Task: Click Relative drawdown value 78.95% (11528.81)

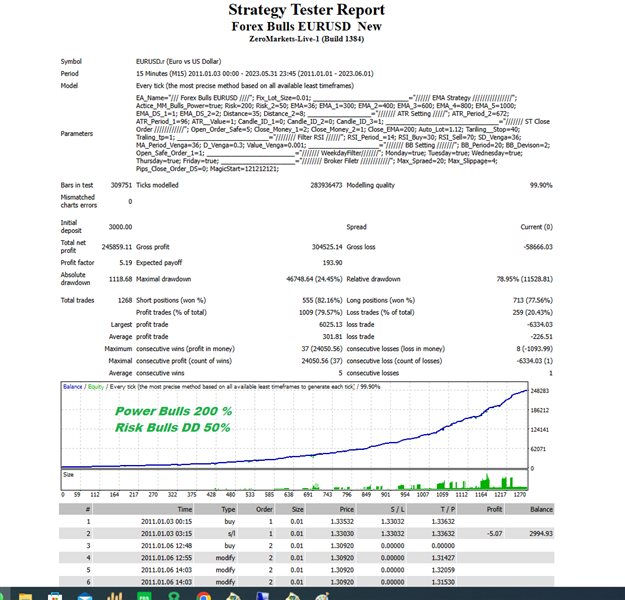Action: tap(525, 279)
